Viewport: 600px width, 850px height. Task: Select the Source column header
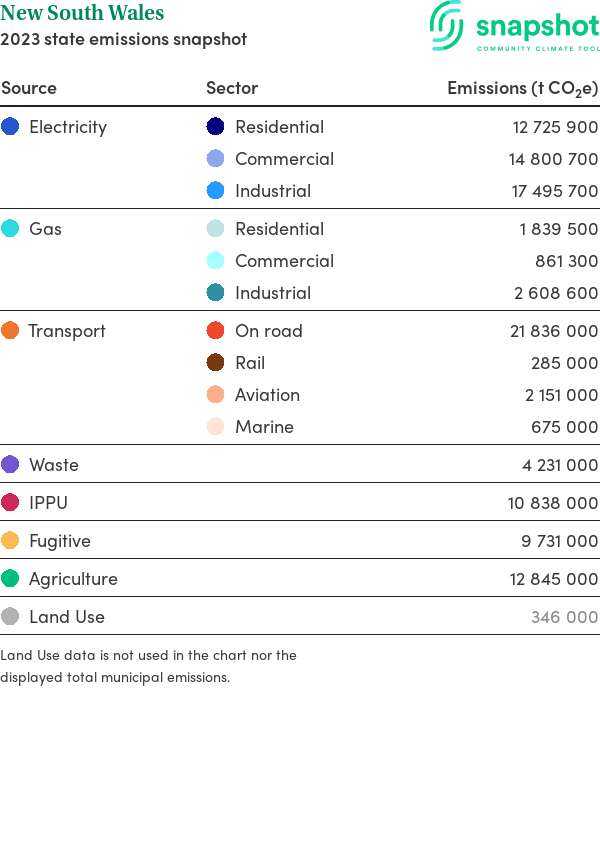(29, 88)
